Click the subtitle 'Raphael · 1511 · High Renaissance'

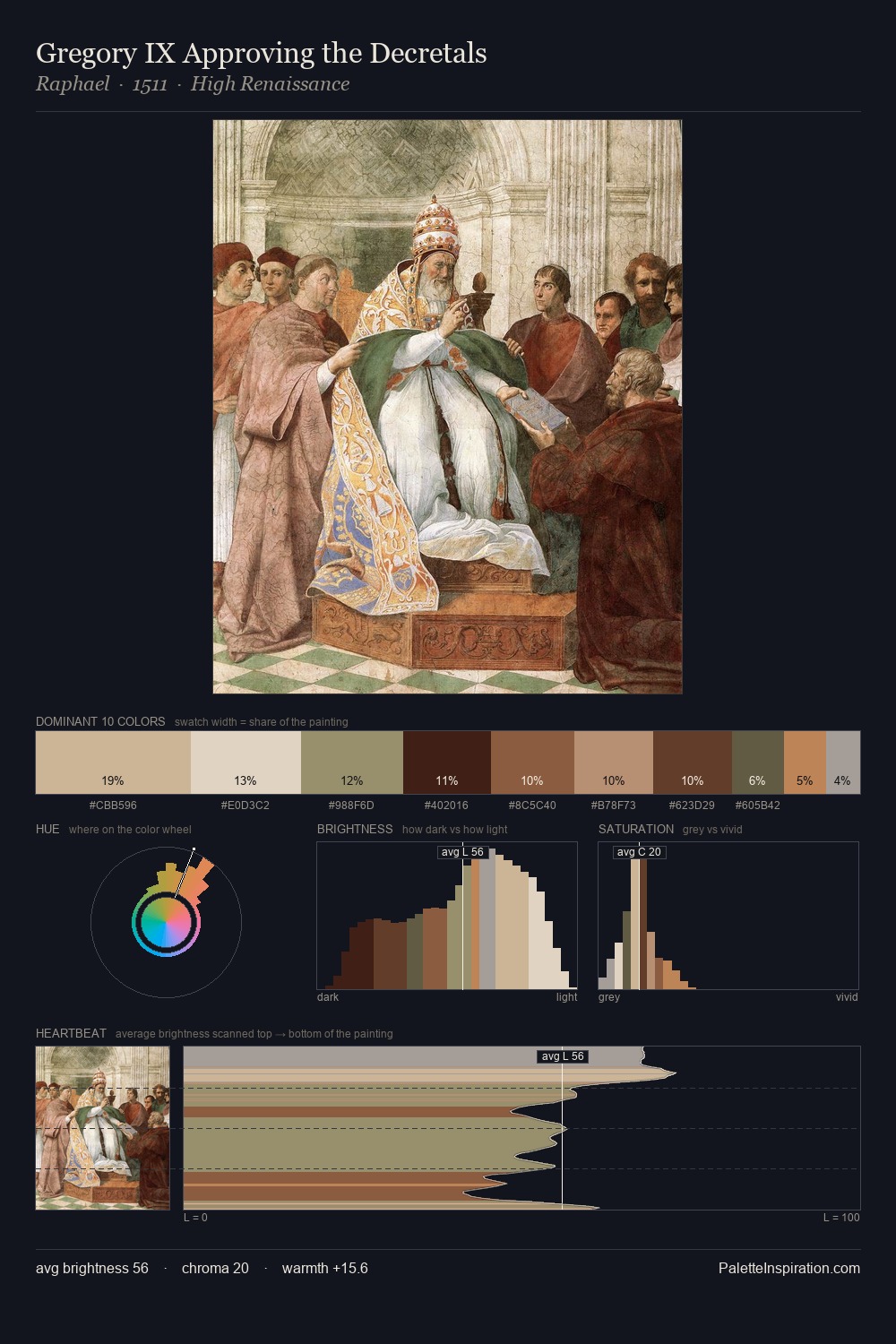193,84
